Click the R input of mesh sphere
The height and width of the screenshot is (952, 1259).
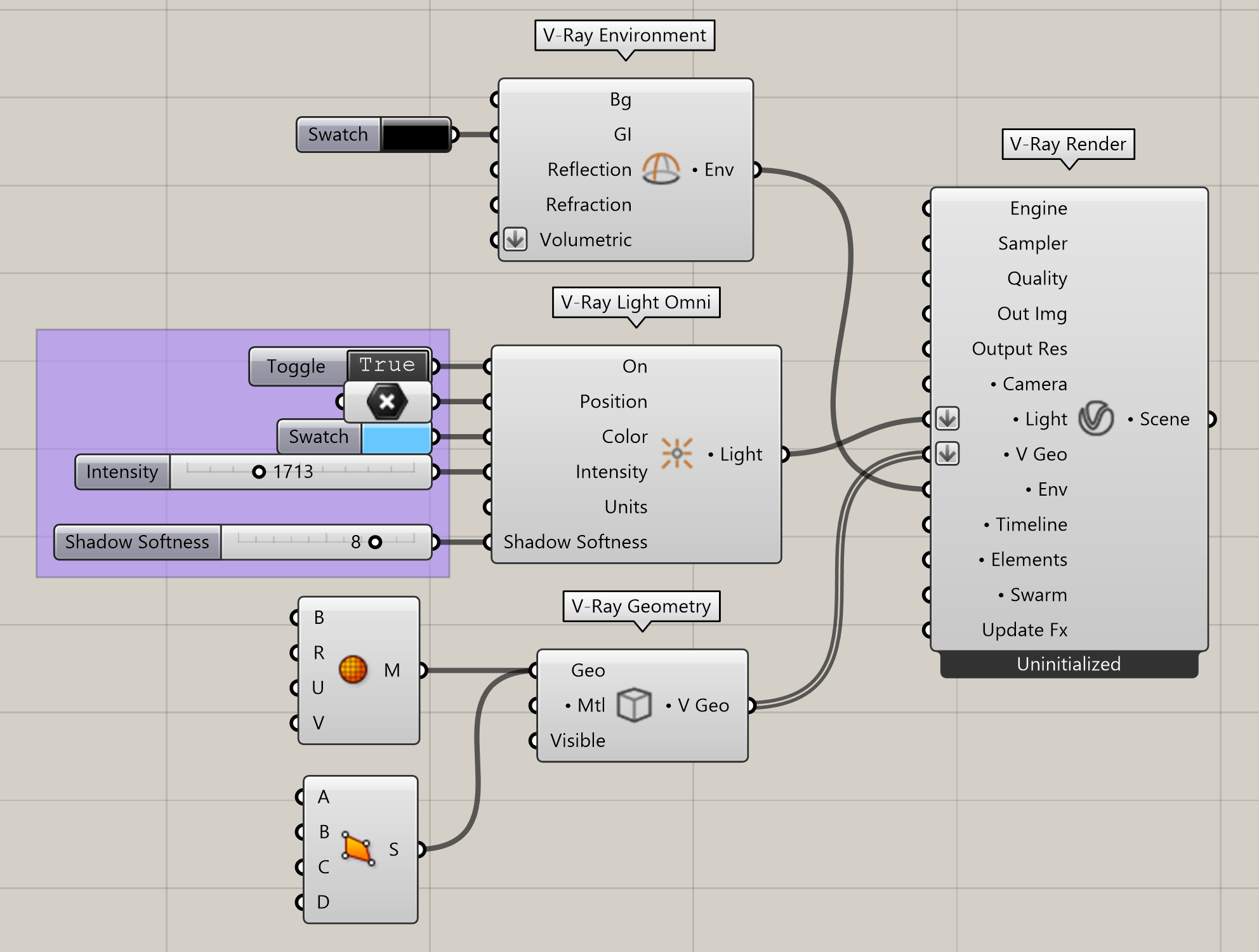click(319, 652)
